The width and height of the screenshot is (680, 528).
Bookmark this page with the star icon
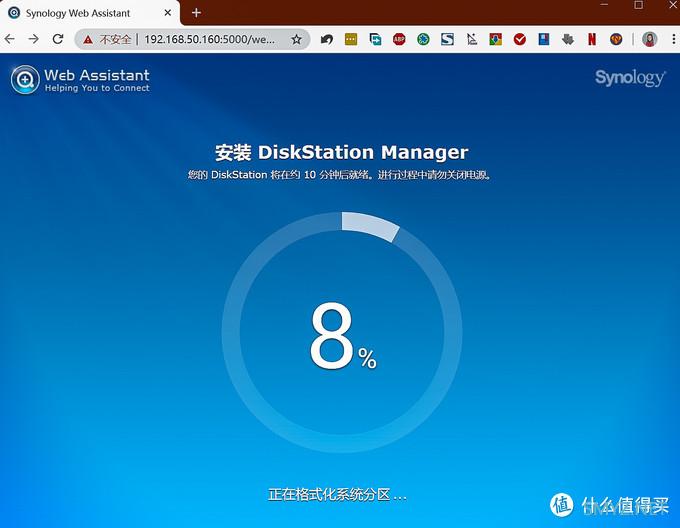click(296, 39)
